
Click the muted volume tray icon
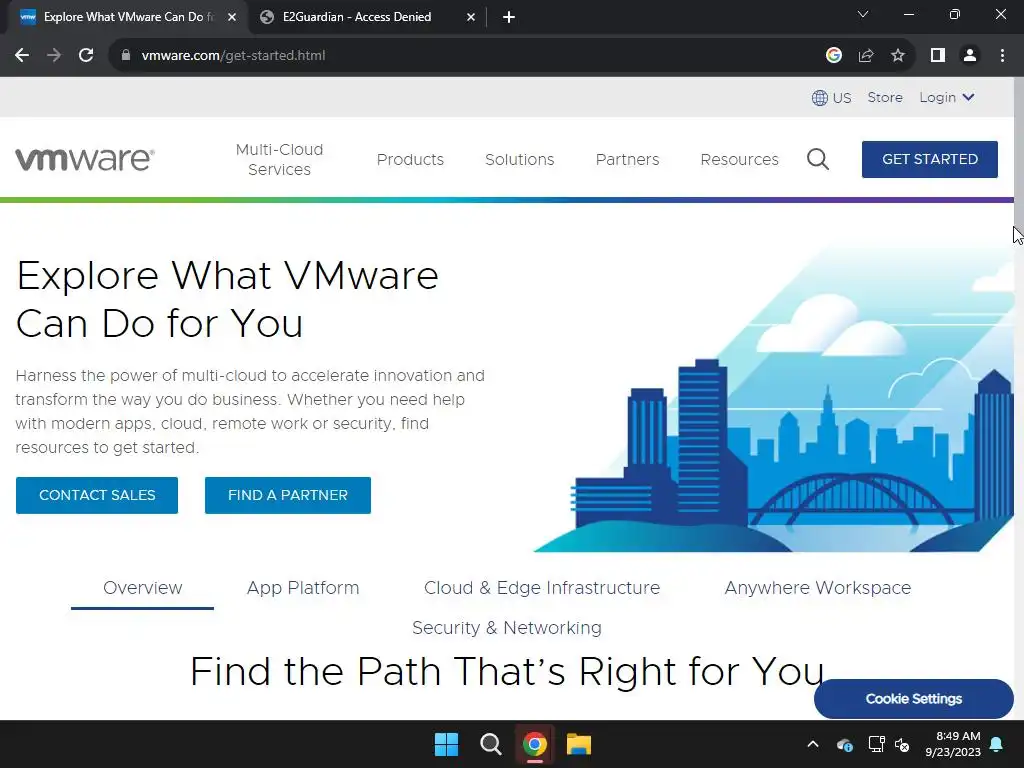tap(903, 744)
